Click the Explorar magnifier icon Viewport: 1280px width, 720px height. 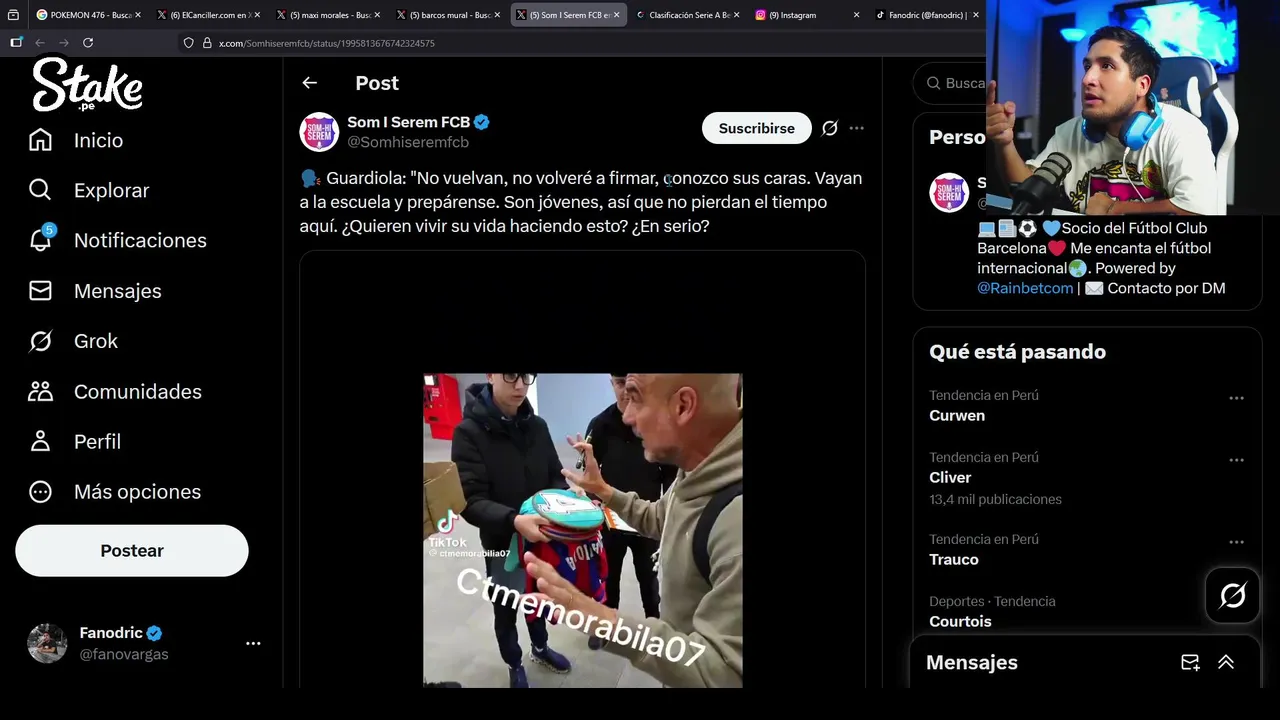pos(40,190)
